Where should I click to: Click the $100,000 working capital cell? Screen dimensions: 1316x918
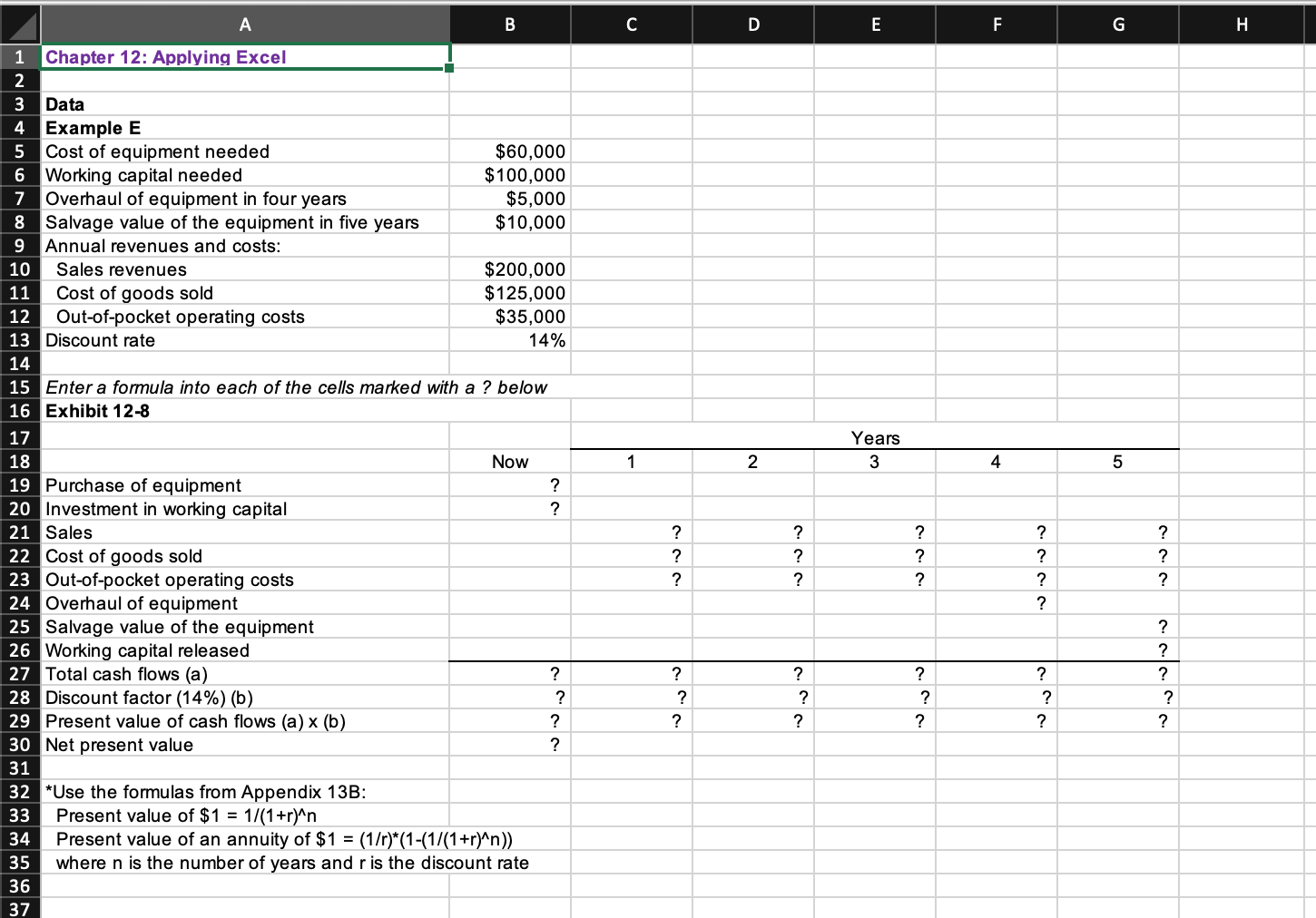[509, 174]
